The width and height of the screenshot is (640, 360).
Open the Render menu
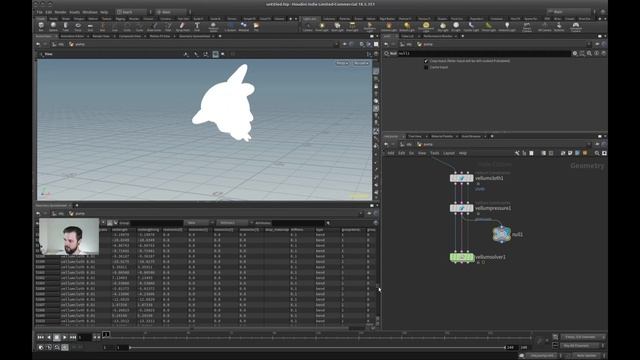point(60,12)
